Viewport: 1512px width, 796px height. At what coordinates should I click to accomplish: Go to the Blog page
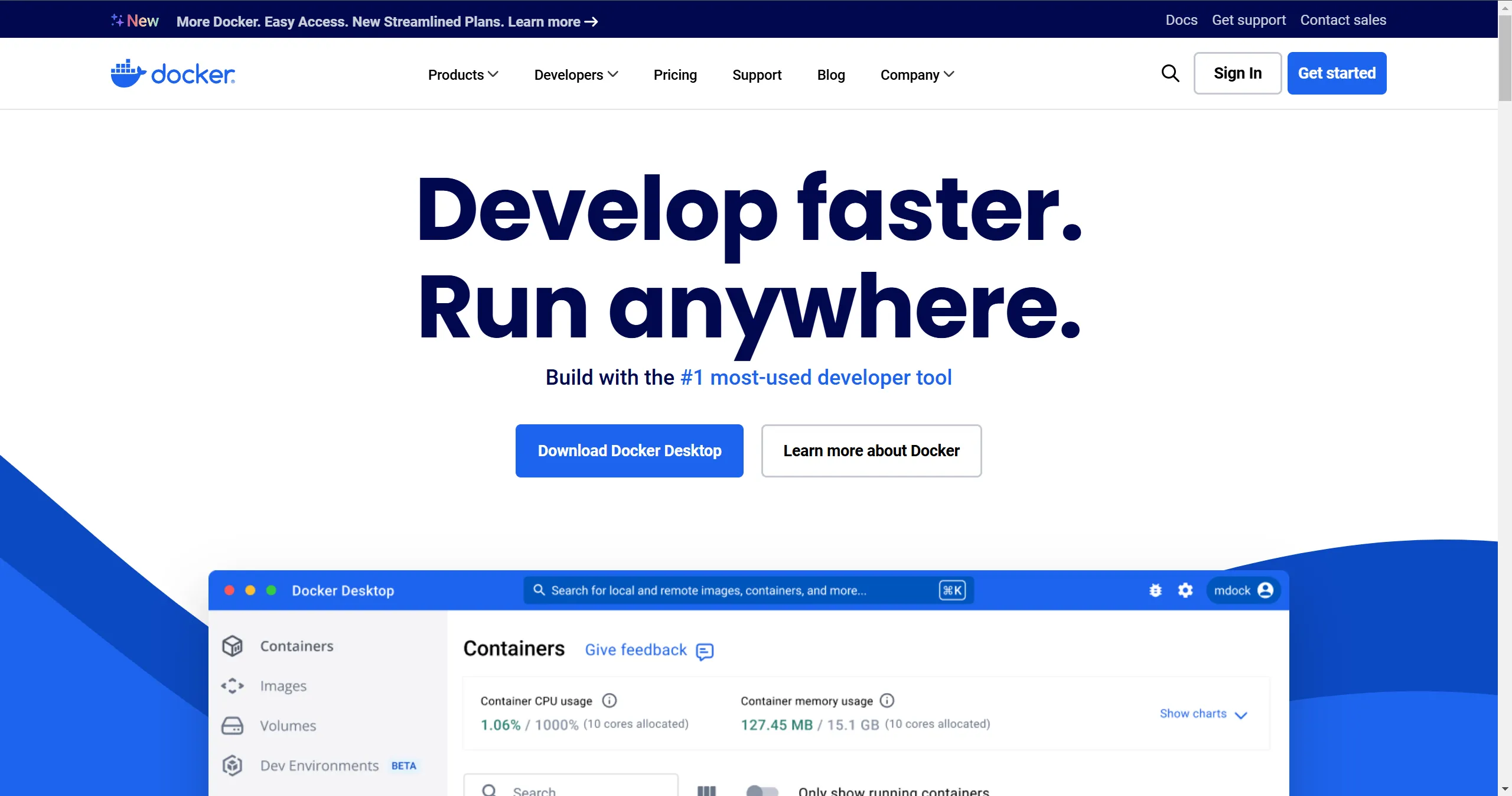[830, 74]
